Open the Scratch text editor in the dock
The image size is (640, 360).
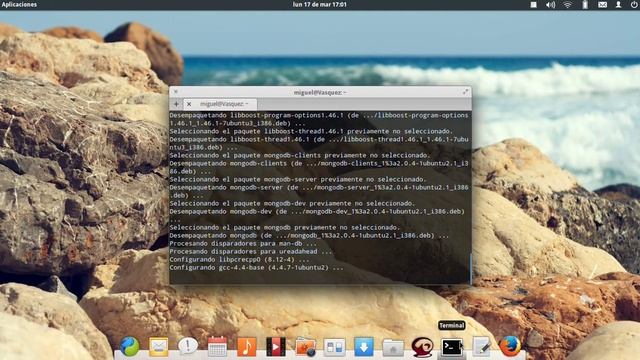(x=481, y=347)
